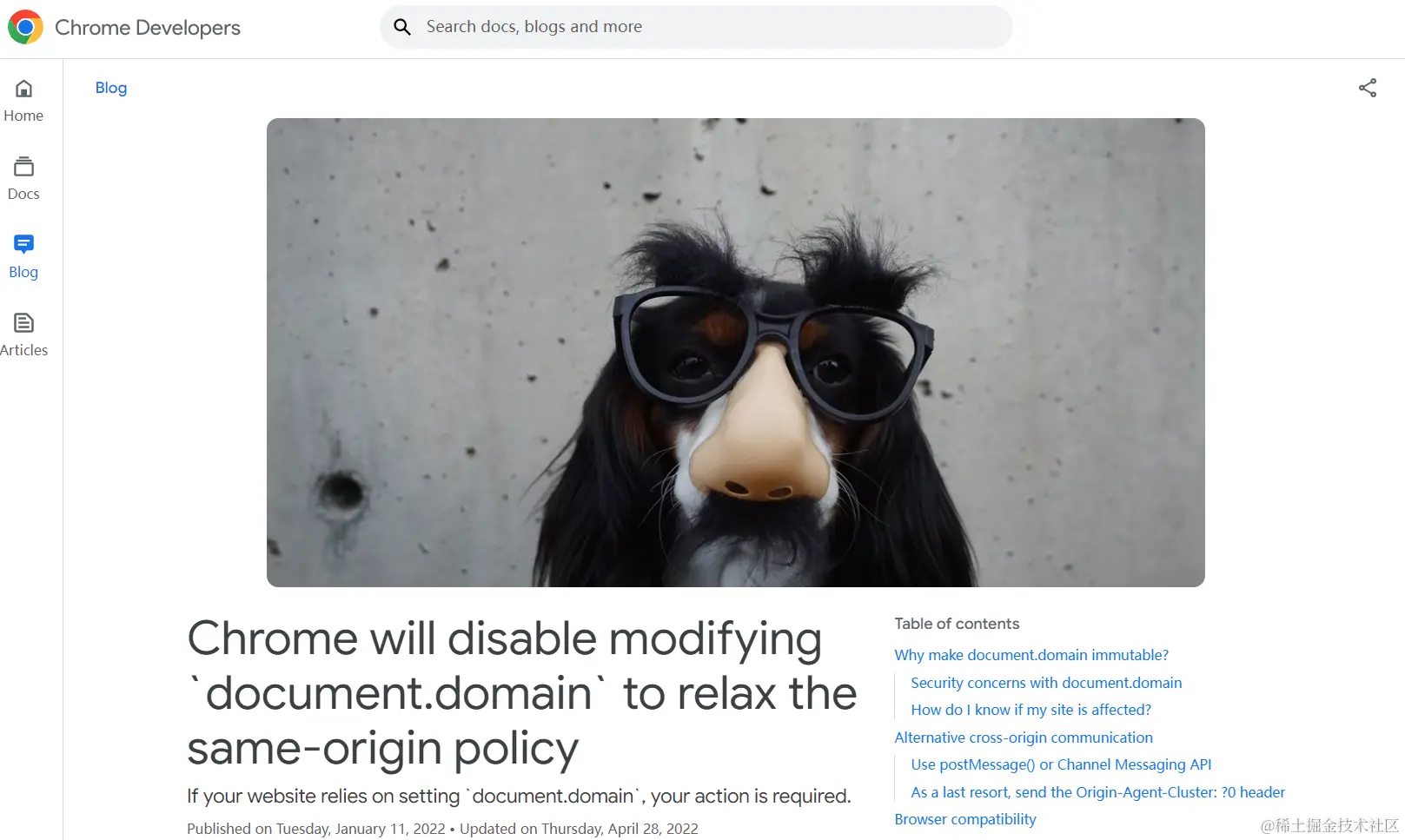Go to Origin-Agent-Cluster header section link

click(x=1097, y=792)
